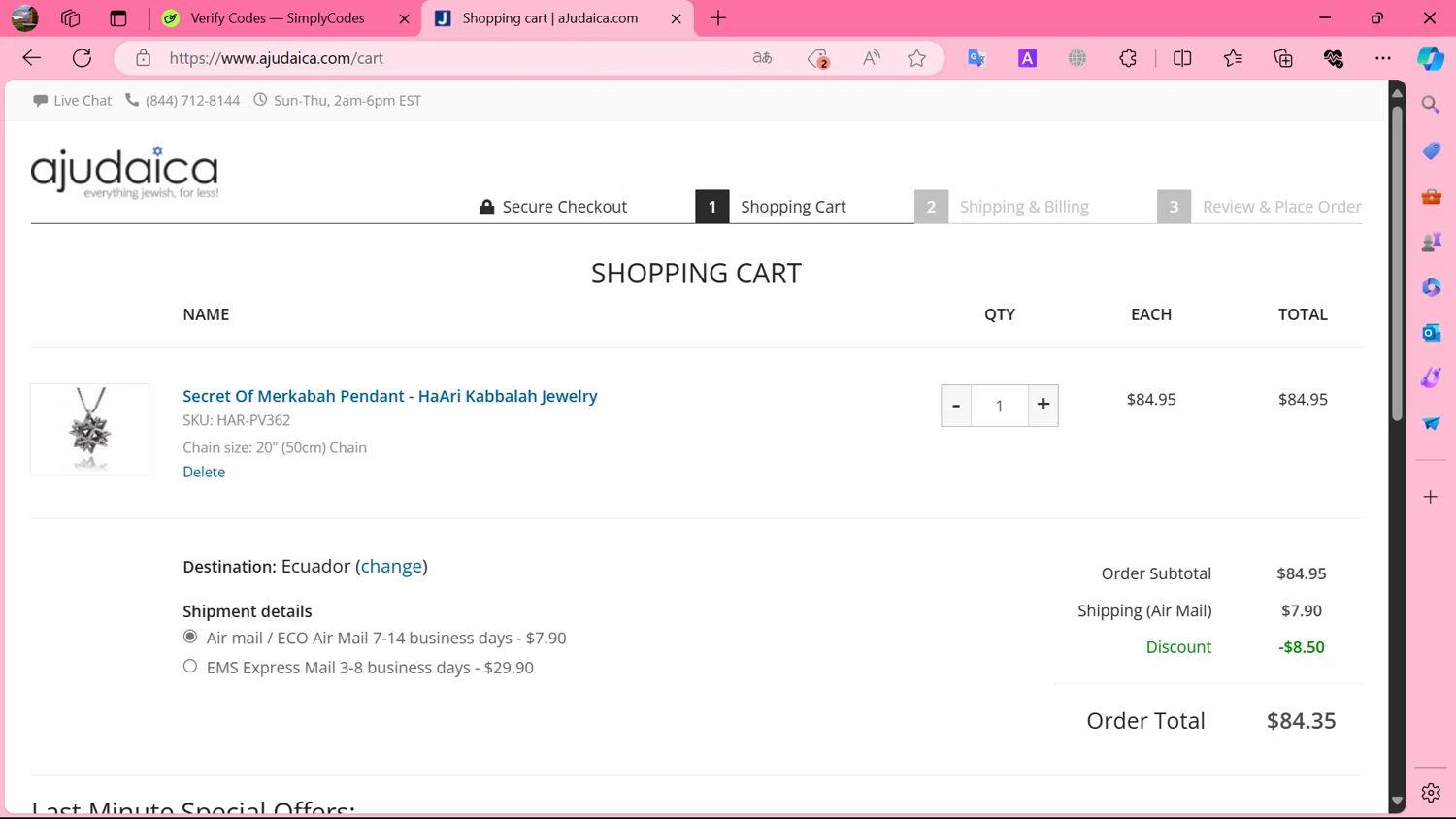Open sidebar settings gear
Viewport: 1456px width, 819px height.
1431,793
